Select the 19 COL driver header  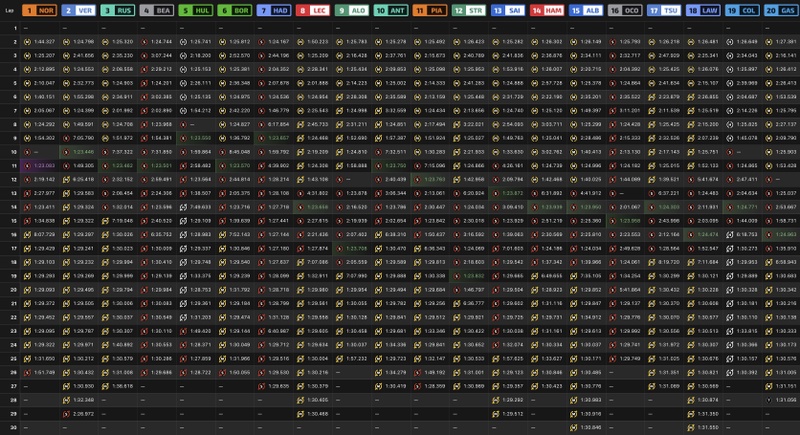pyautogui.click(x=742, y=10)
